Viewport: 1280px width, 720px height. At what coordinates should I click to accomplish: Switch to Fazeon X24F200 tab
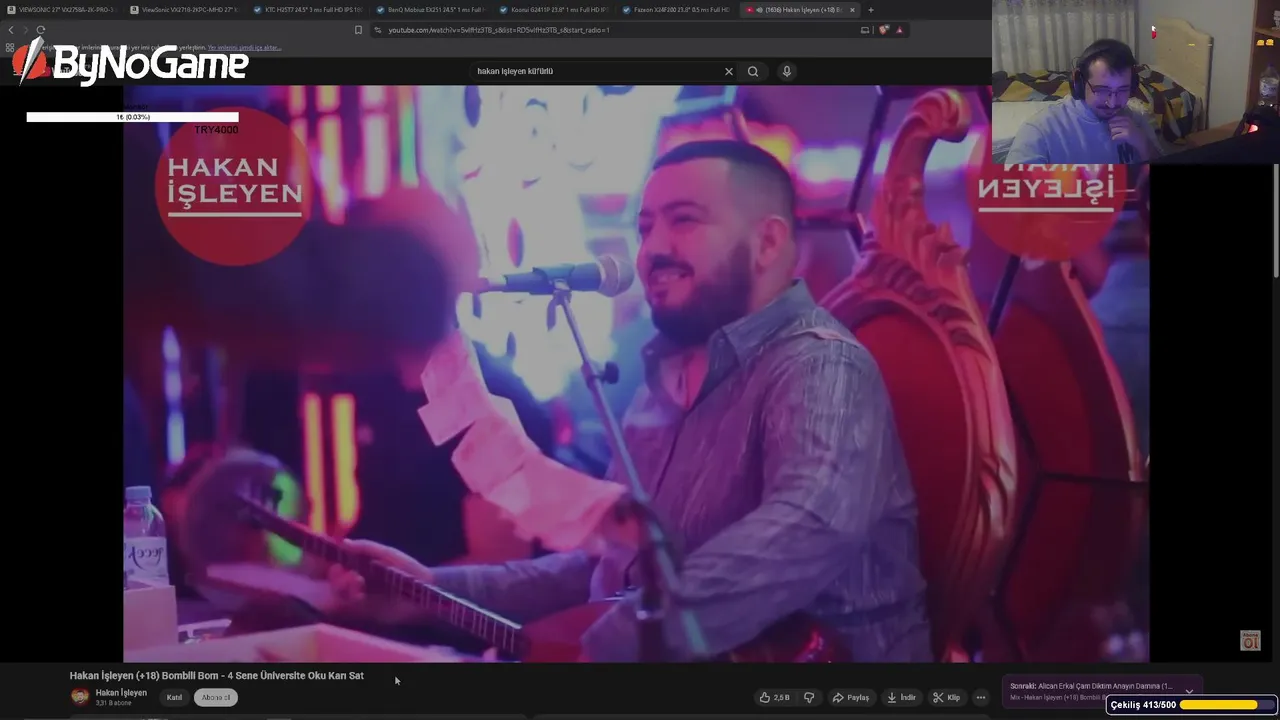point(675,10)
